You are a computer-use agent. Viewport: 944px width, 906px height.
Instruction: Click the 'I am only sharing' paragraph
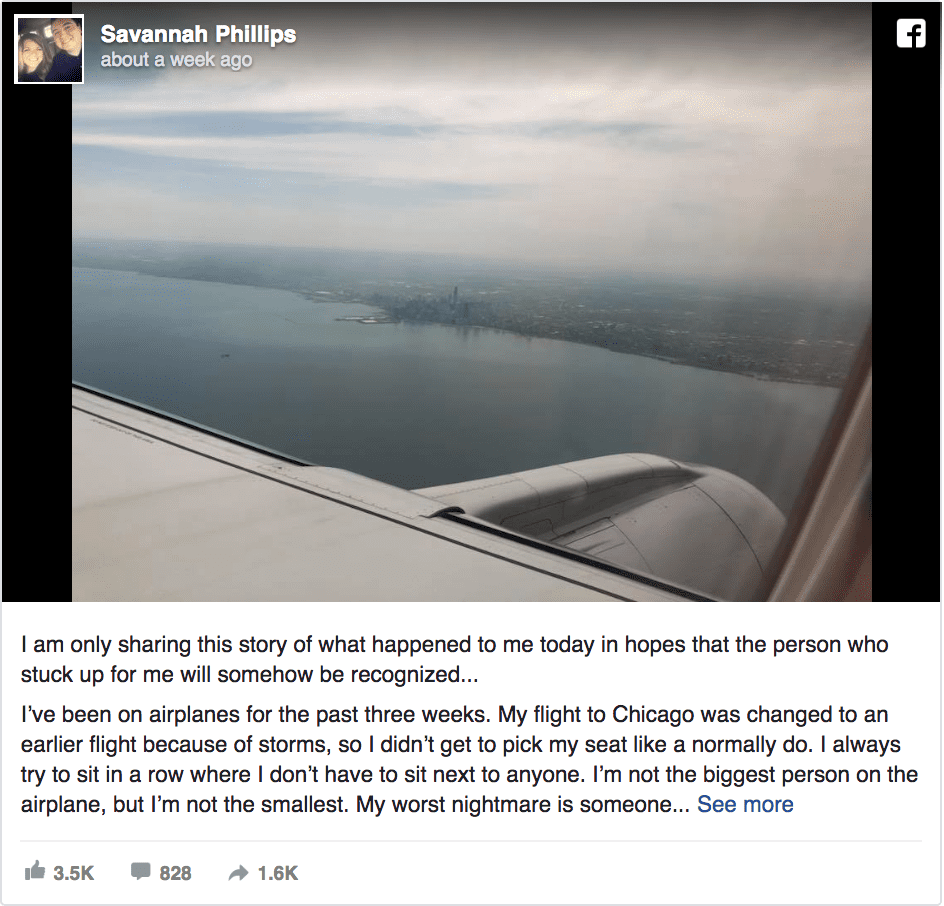455,659
